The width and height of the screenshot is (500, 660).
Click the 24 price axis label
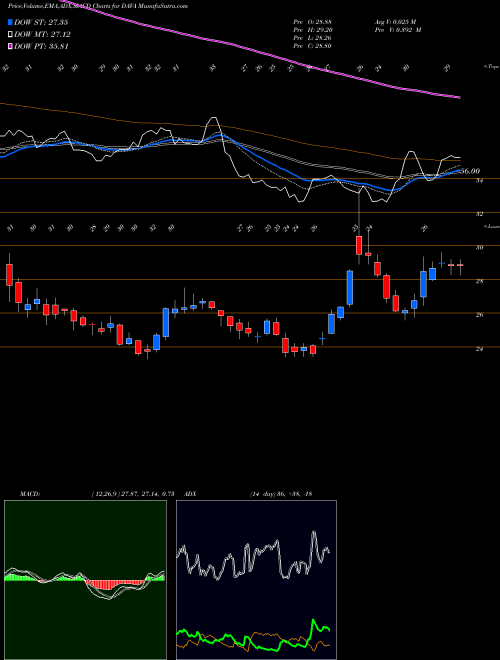click(479, 349)
